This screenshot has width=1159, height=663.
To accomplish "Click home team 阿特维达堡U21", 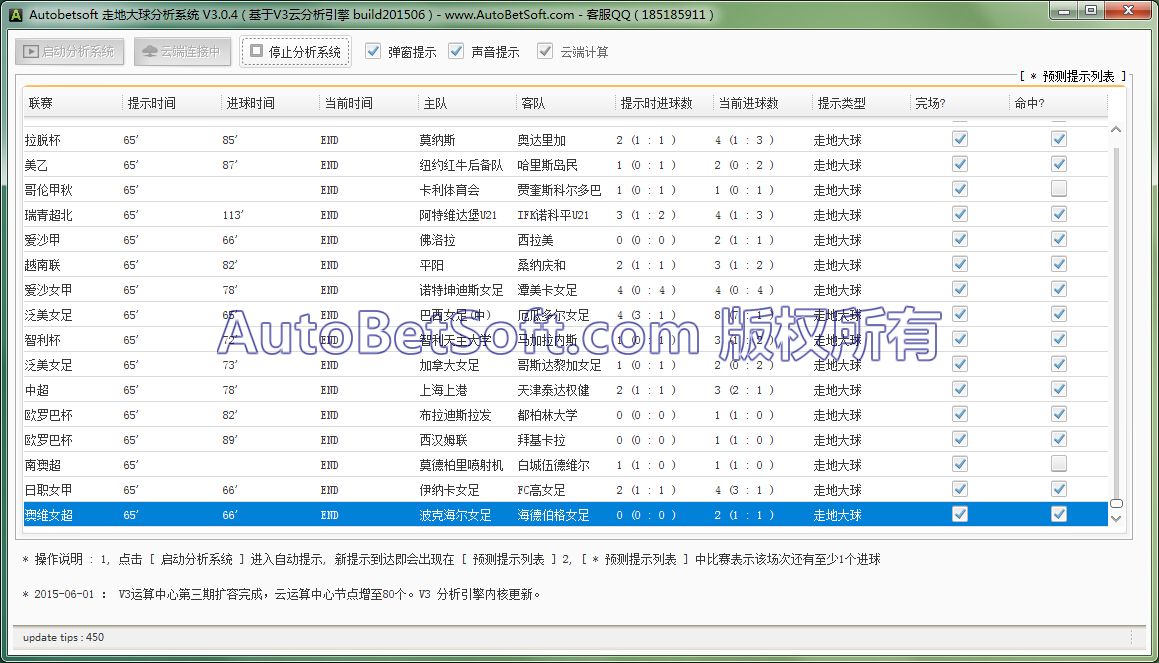I will [x=458, y=215].
